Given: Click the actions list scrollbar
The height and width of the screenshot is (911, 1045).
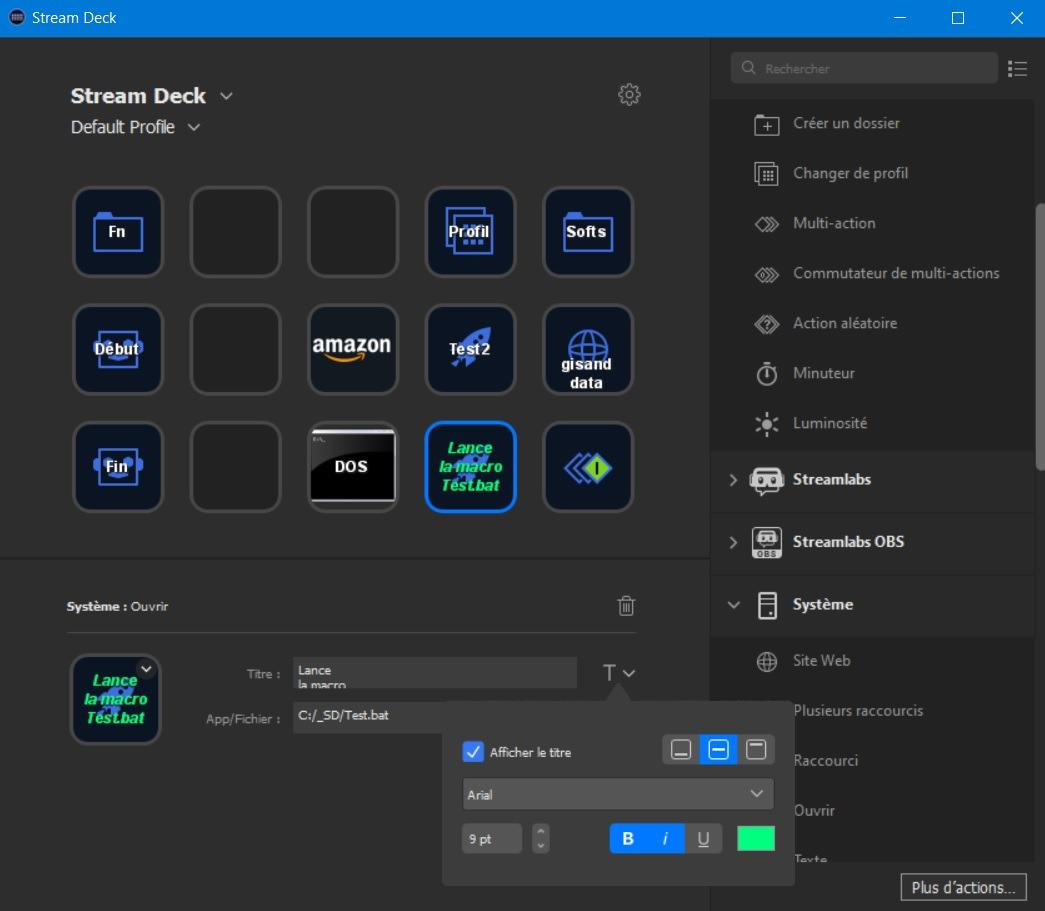Looking at the screenshot, I should (x=1040, y=337).
